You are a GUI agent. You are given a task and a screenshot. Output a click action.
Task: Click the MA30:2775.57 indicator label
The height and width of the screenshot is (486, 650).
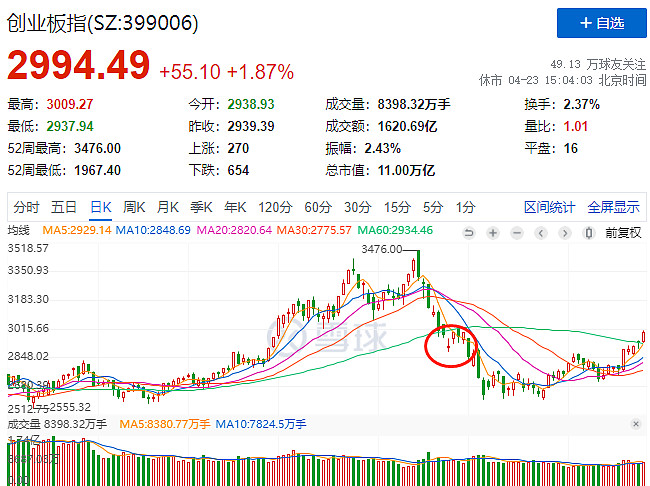(314, 230)
